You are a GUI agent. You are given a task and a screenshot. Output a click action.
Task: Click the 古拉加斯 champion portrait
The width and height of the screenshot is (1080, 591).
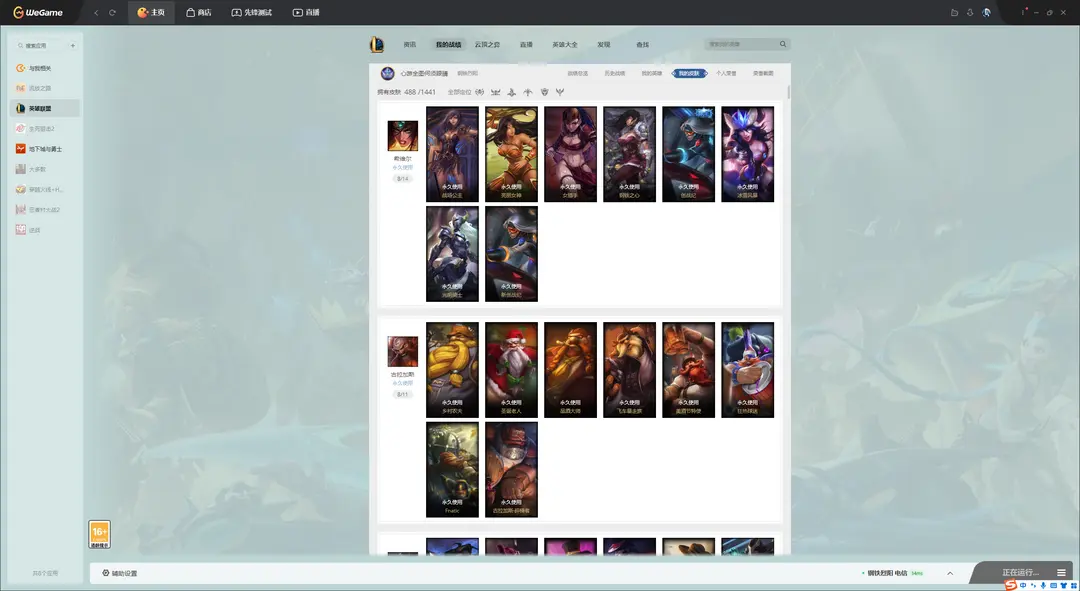[x=403, y=351]
